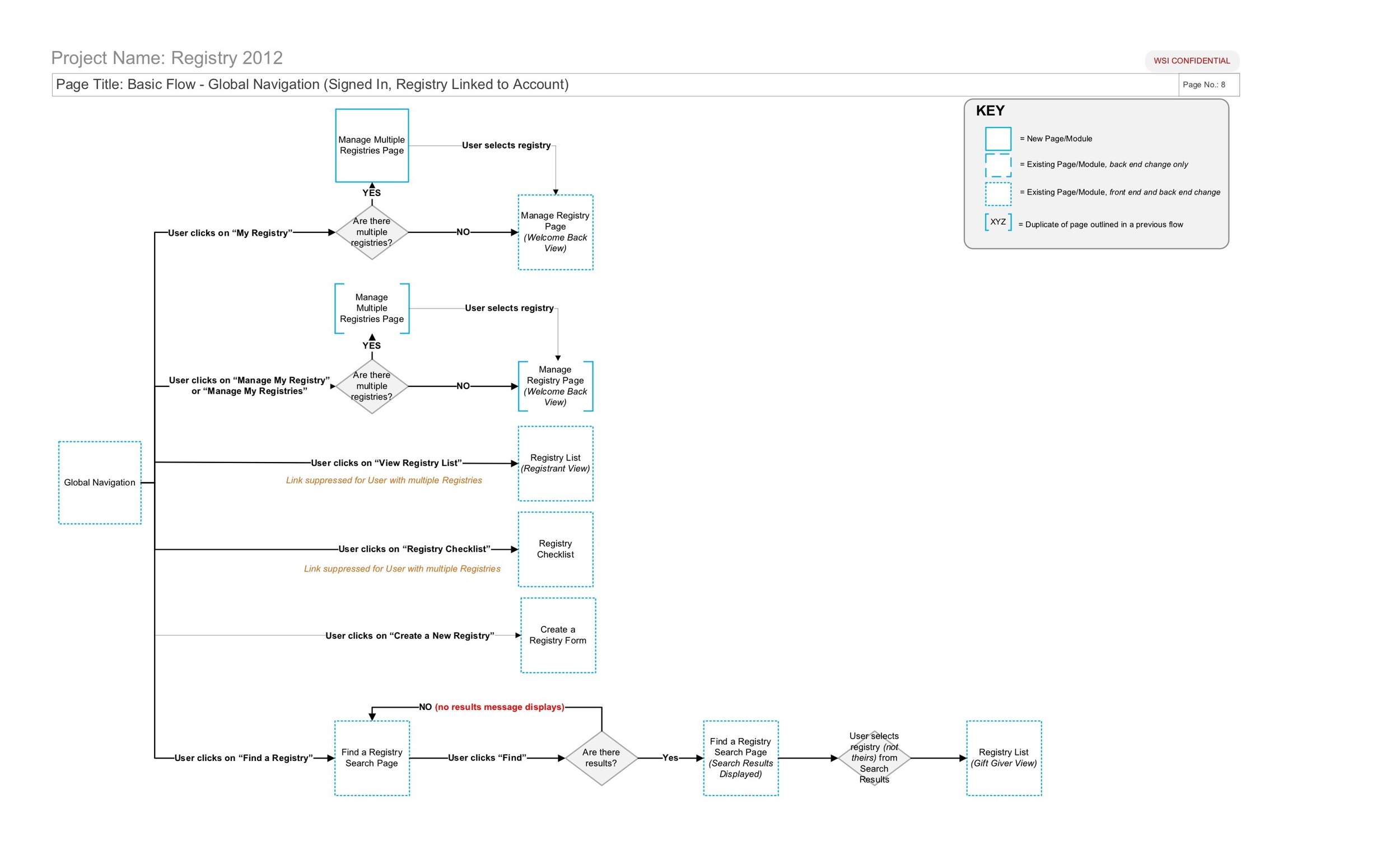Click the solid-border Manage Multiple Registries Page box
The width and height of the screenshot is (1400, 850).
click(x=372, y=146)
